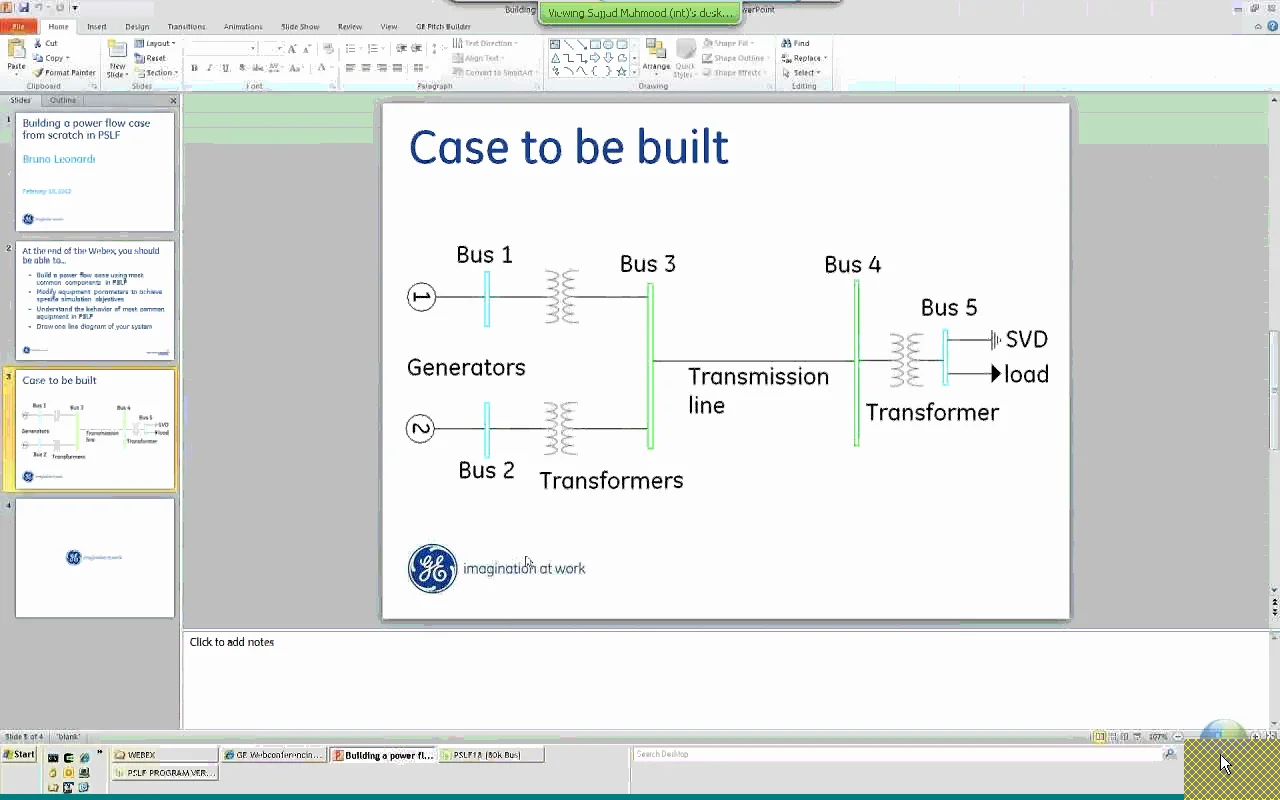Switch to the WEBEX taskbar window

coord(164,755)
